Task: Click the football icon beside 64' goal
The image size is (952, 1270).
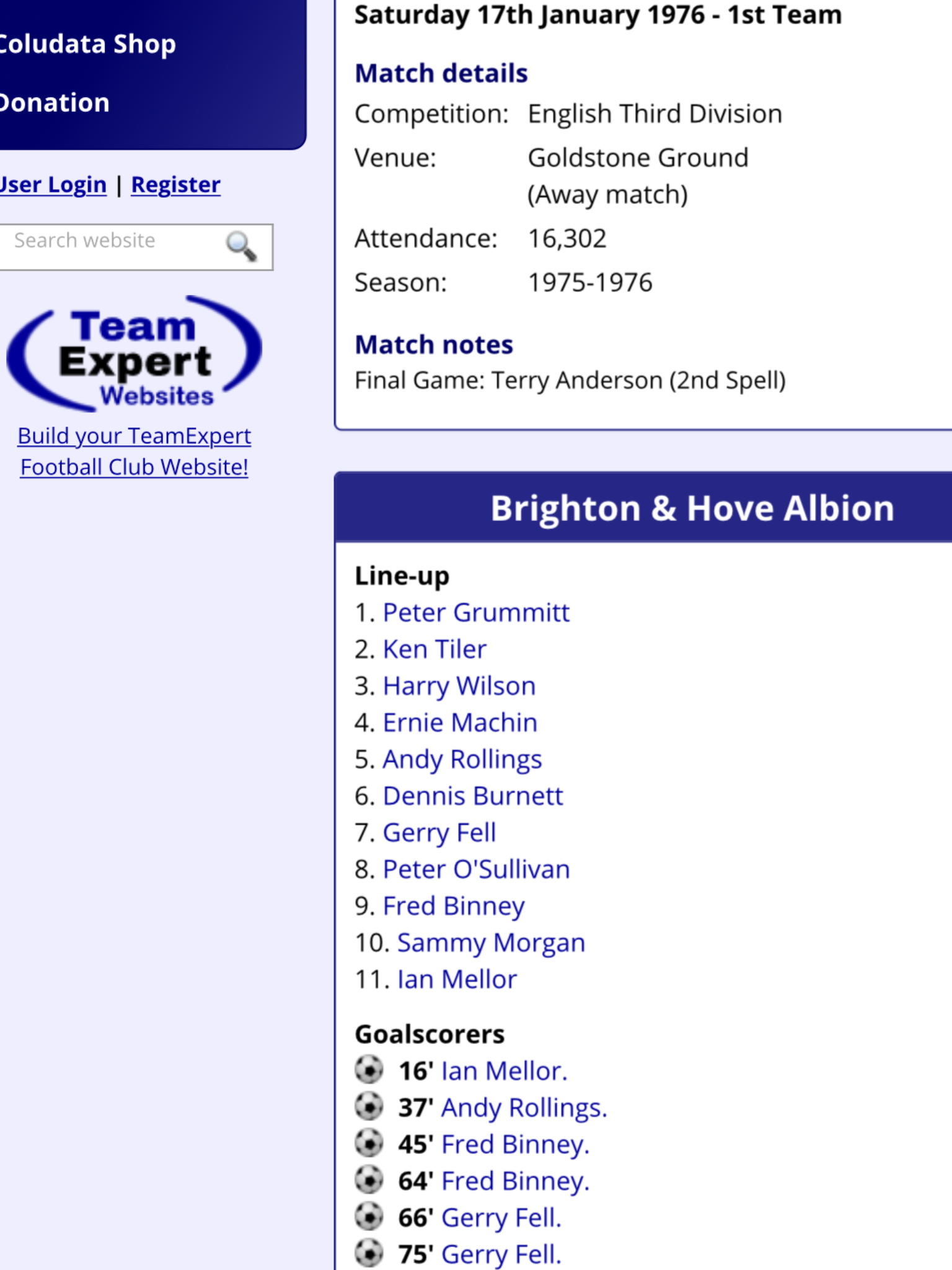Action: [x=369, y=1180]
